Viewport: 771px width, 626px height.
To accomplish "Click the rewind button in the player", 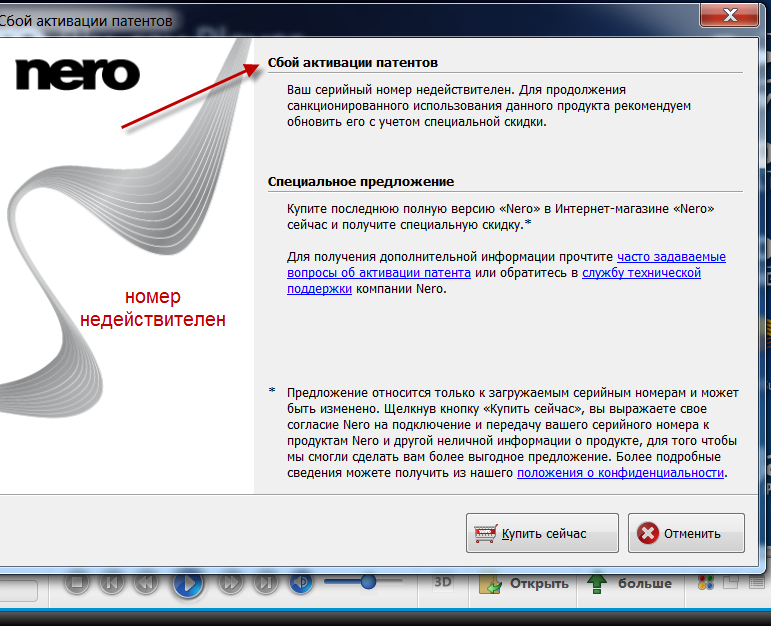I will (147, 583).
